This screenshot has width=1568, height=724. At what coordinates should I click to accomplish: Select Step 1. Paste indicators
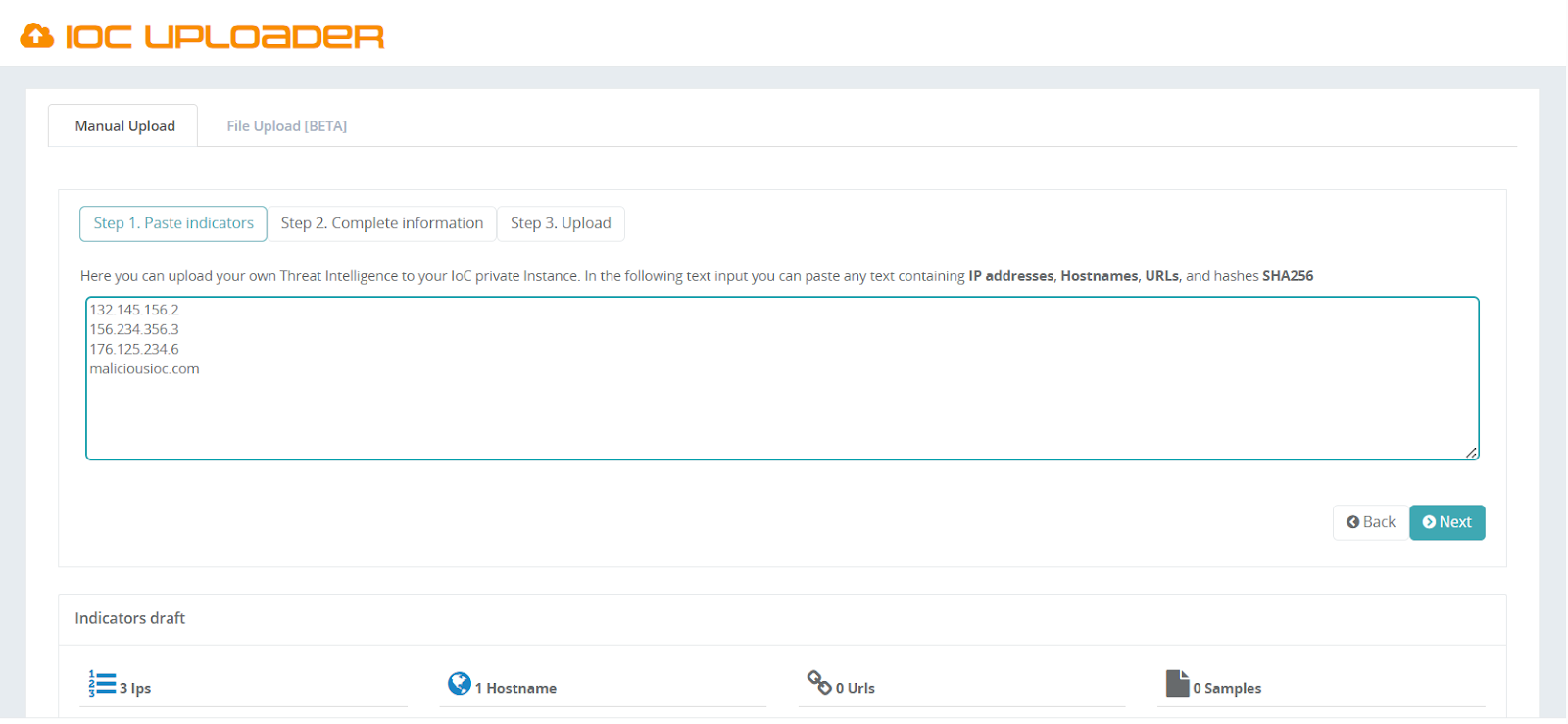pos(173,223)
